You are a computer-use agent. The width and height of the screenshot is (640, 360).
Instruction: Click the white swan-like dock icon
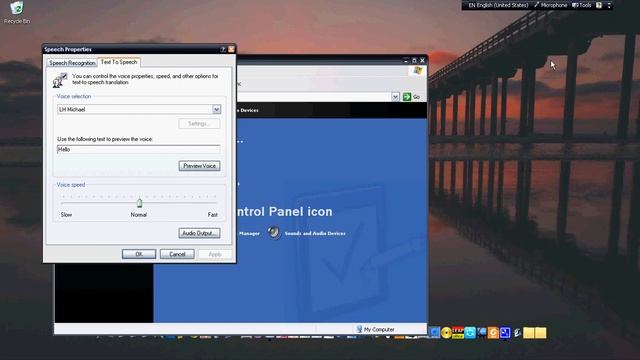(x=517, y=333)
